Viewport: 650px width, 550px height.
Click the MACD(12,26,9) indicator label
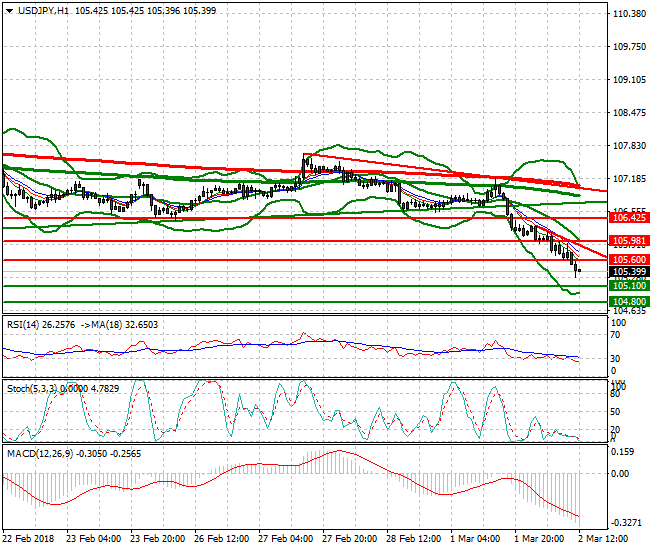click(x=38, y=453)
